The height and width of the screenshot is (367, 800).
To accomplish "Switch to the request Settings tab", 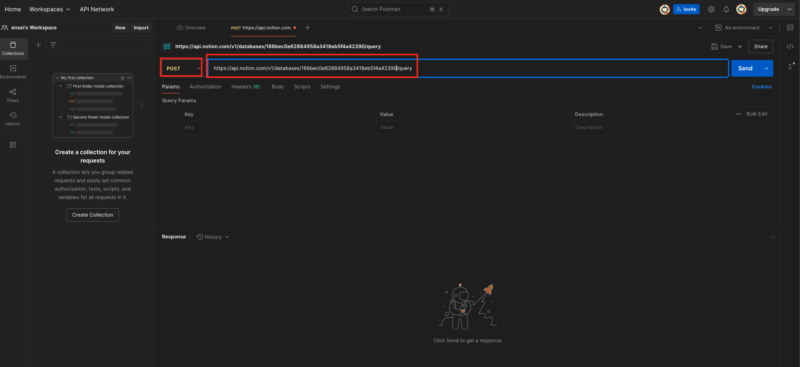I will 330,87.
